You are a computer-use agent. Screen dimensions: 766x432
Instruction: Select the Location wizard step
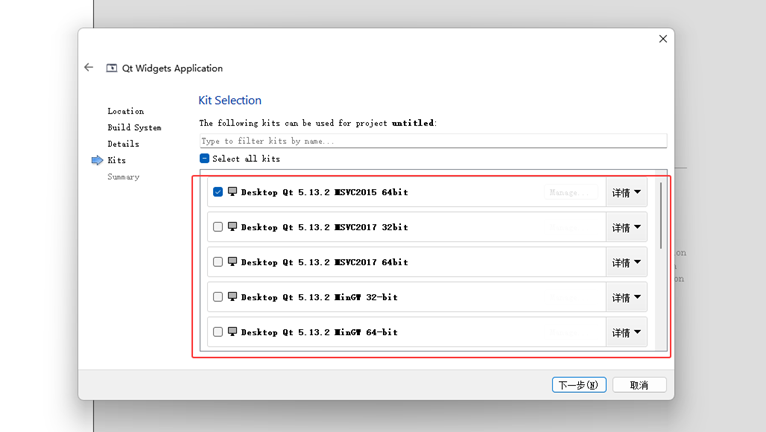click(x=126, y=111)
